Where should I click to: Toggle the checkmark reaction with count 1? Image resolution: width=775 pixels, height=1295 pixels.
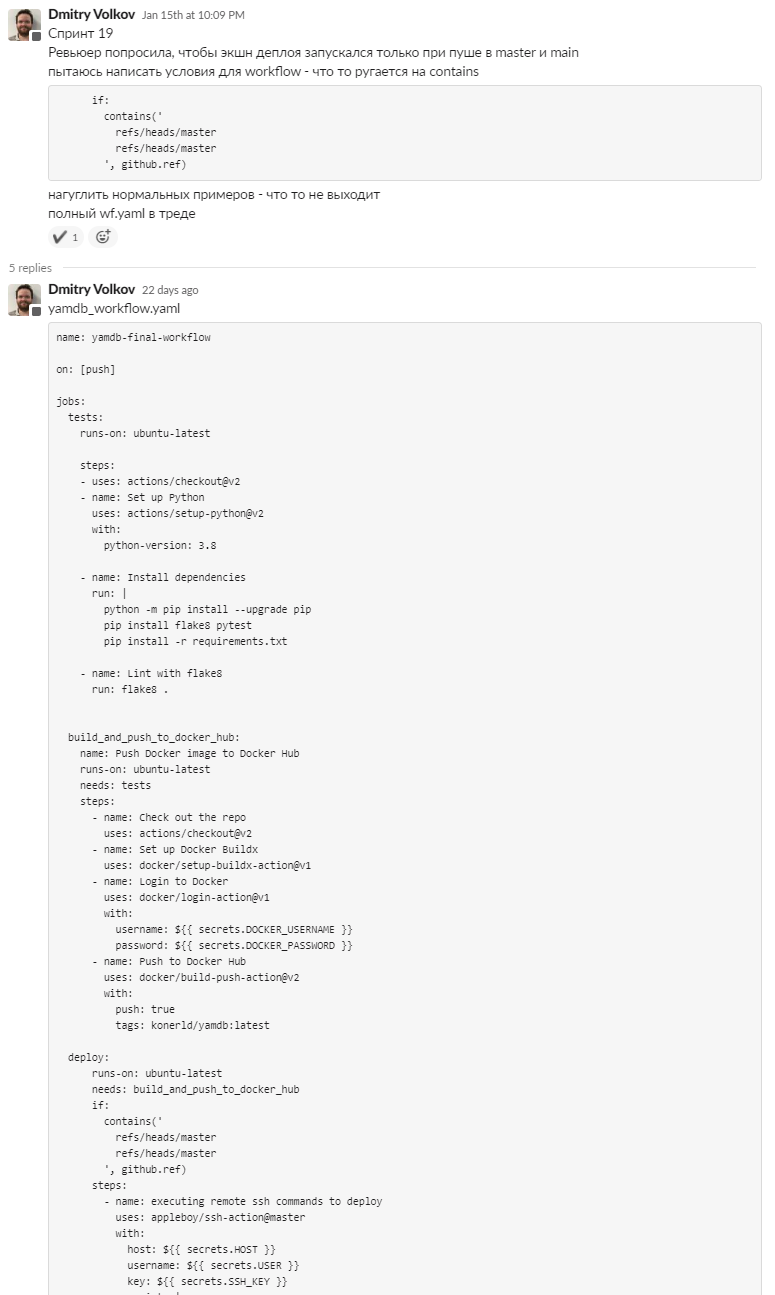click(x=66, y=237)
